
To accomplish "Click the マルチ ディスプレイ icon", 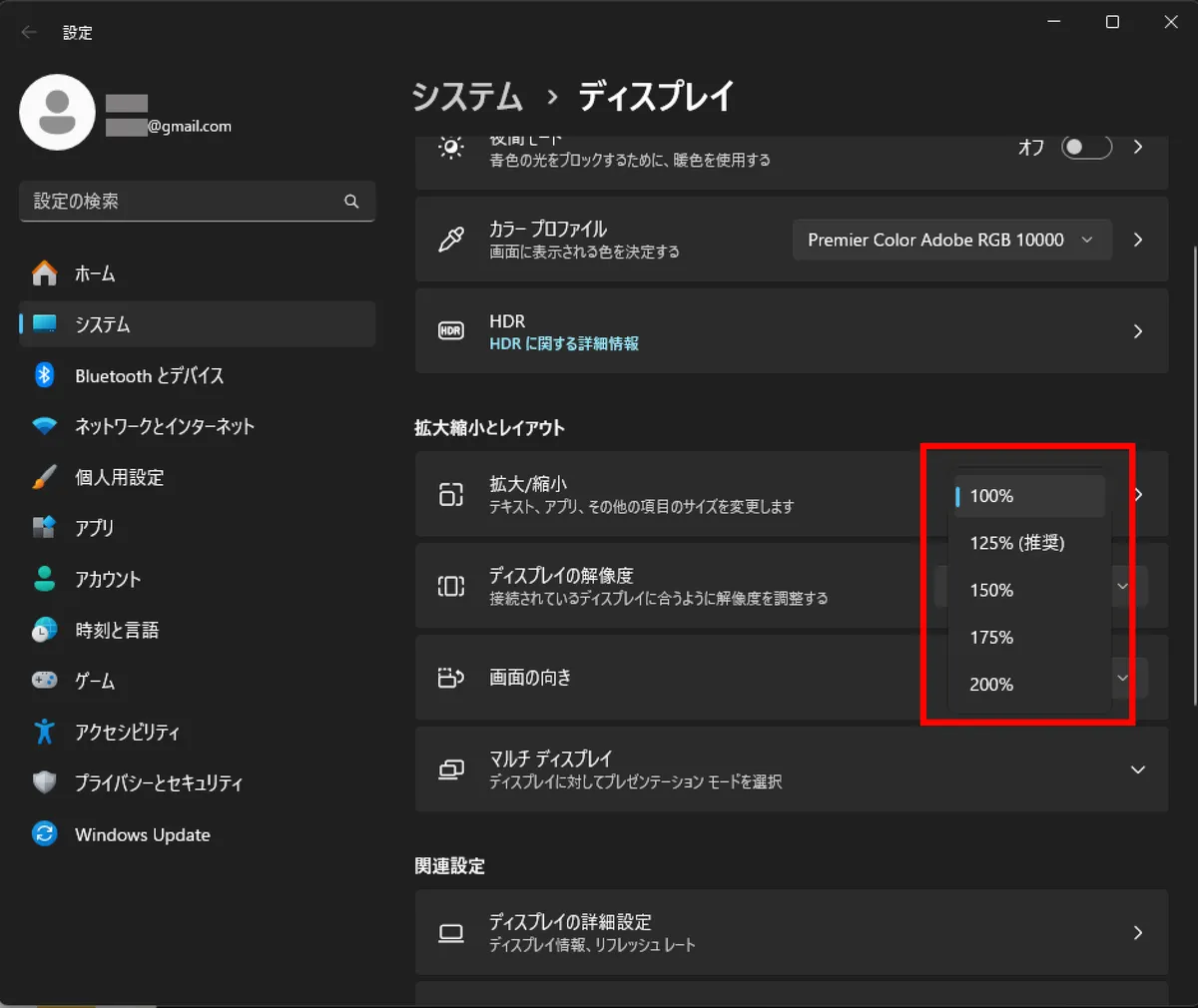I will click(451, 769).
